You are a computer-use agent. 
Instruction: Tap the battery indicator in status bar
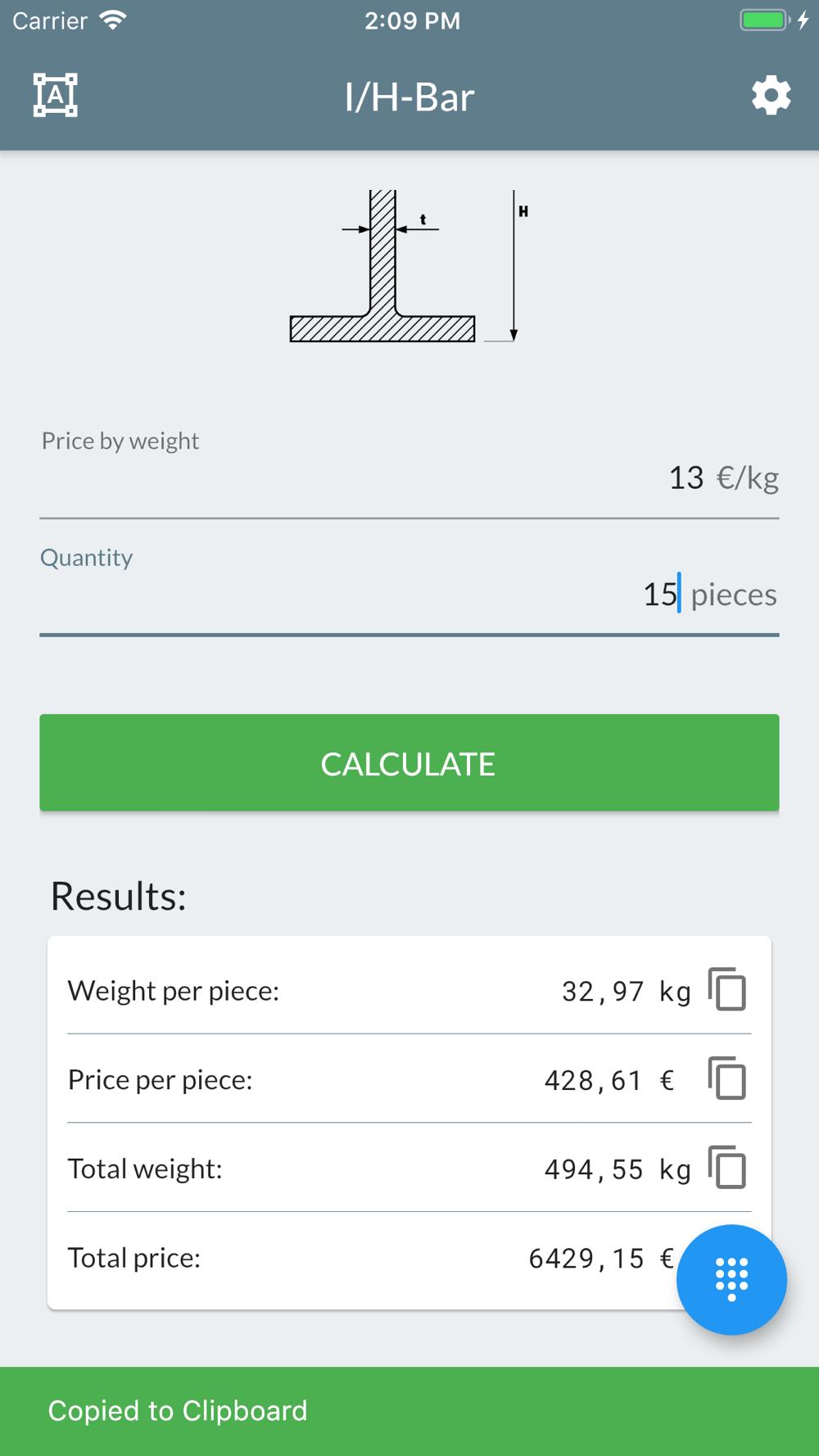pos(765,20)
